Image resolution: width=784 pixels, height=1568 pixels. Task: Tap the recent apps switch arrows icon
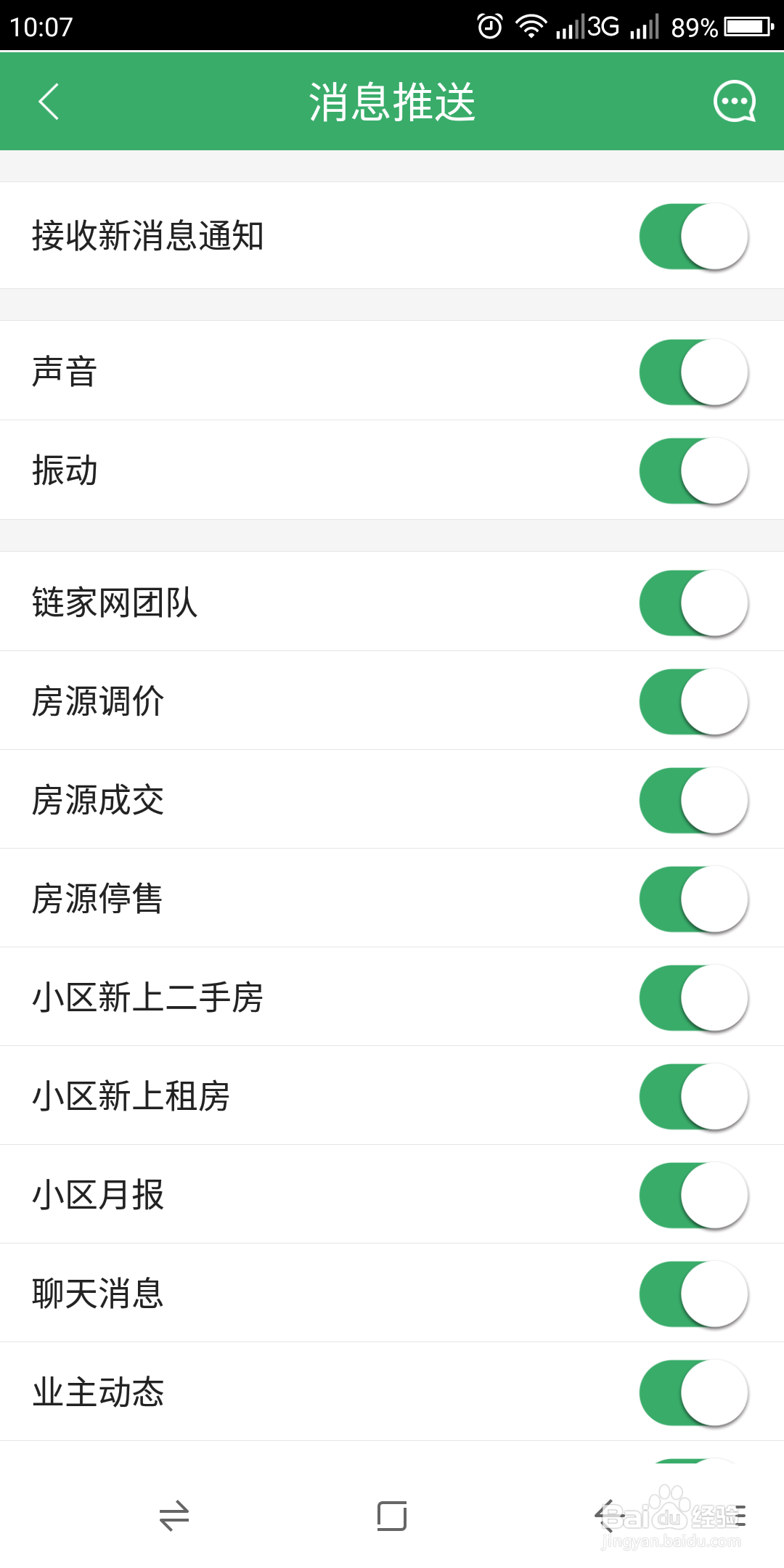[174, 1516]
